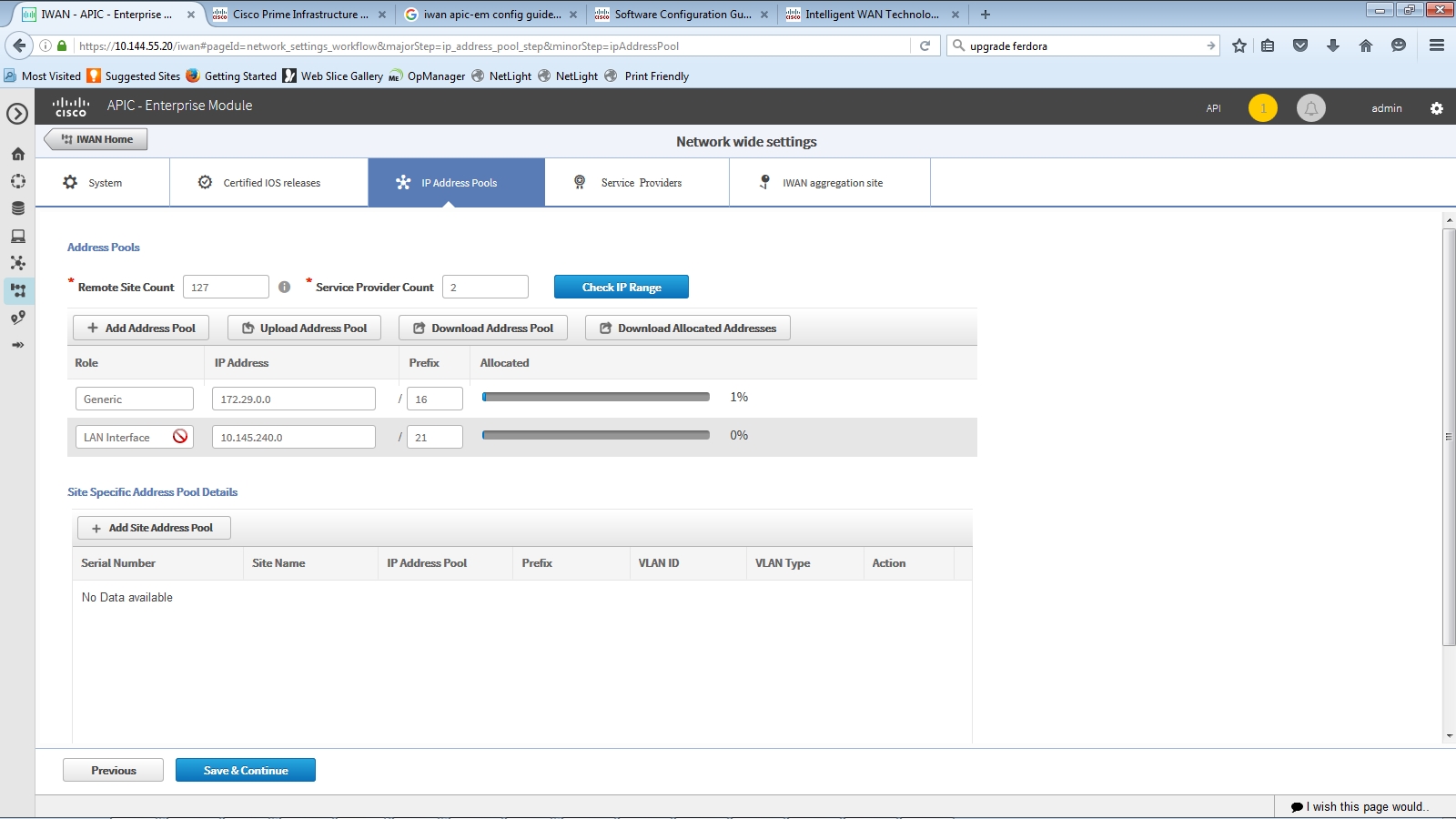Click the prefix field showing 16
The image size is (1456, 819).
click(x=435, y=399)
